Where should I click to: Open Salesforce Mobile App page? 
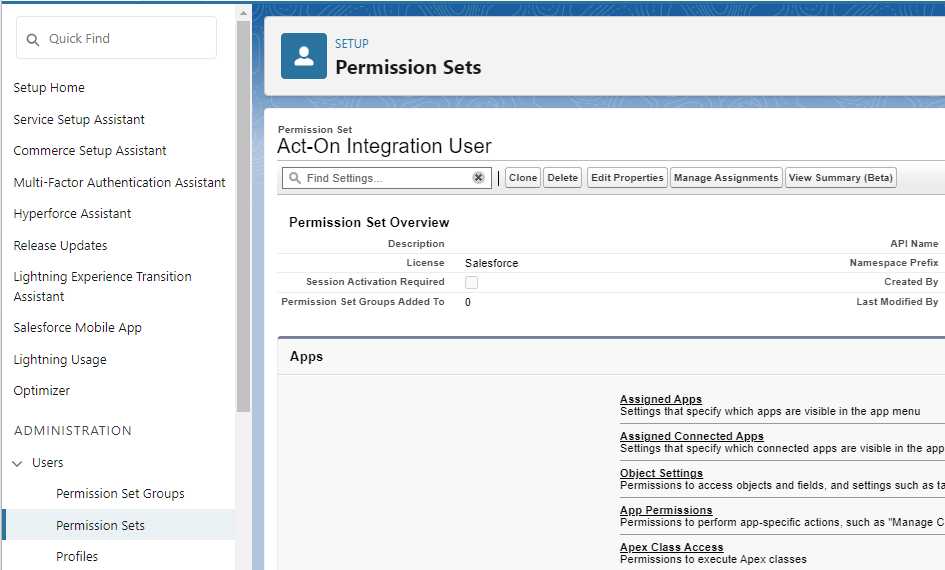point(78,327)
